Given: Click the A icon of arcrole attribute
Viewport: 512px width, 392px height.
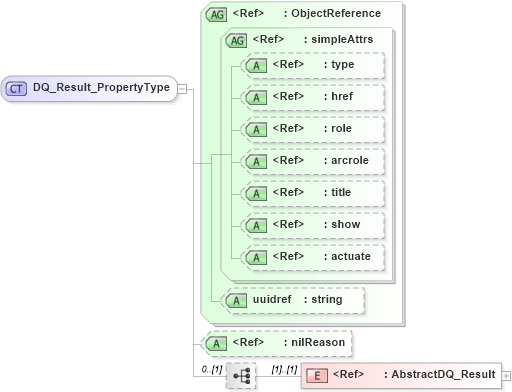Looking at the screenshot, I should click(256, 162).
